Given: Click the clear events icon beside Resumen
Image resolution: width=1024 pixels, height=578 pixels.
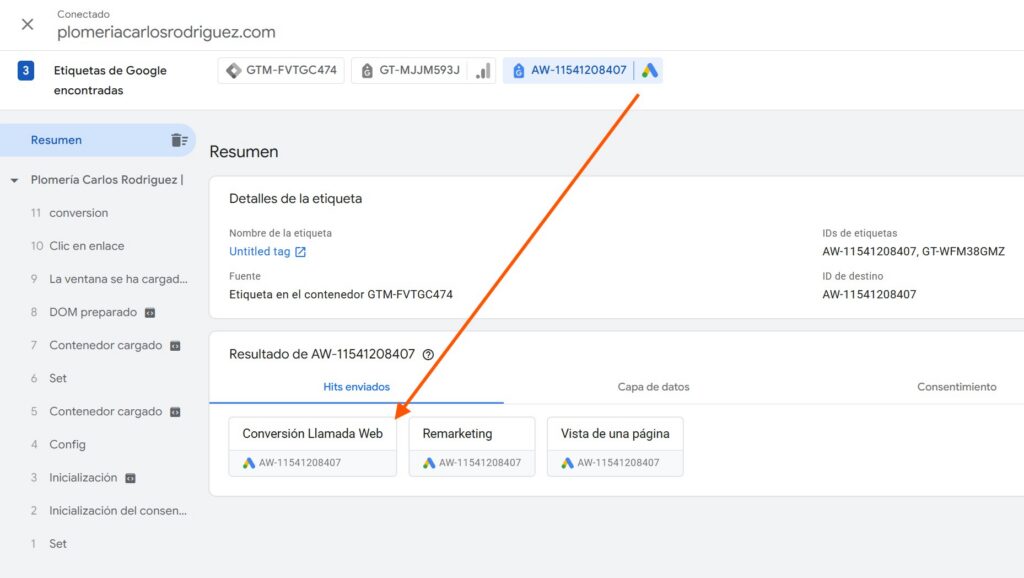Looking at the screenshot, I should pyautogui.click(x=179, y=140).
